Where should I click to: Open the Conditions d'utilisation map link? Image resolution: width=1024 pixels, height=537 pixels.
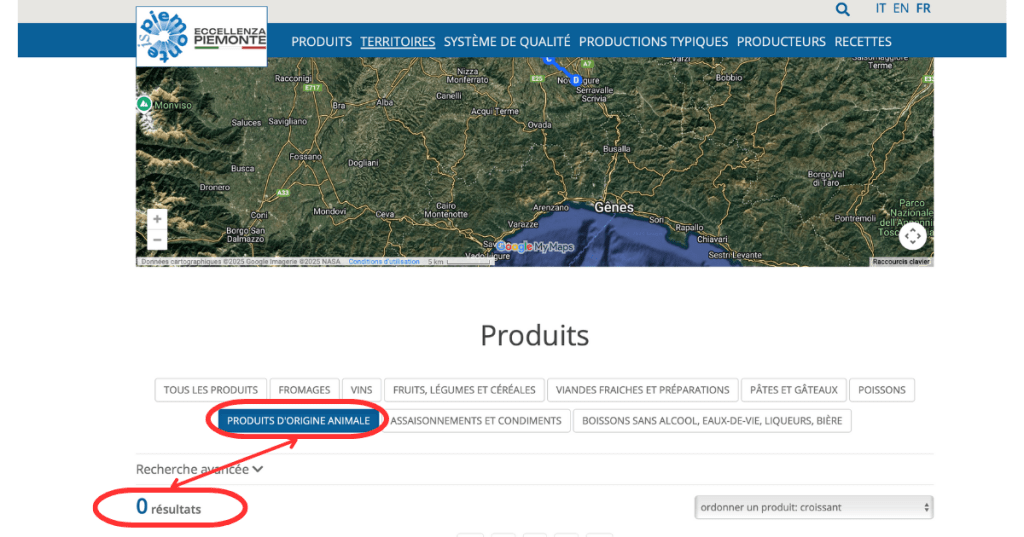pos(384,262)
